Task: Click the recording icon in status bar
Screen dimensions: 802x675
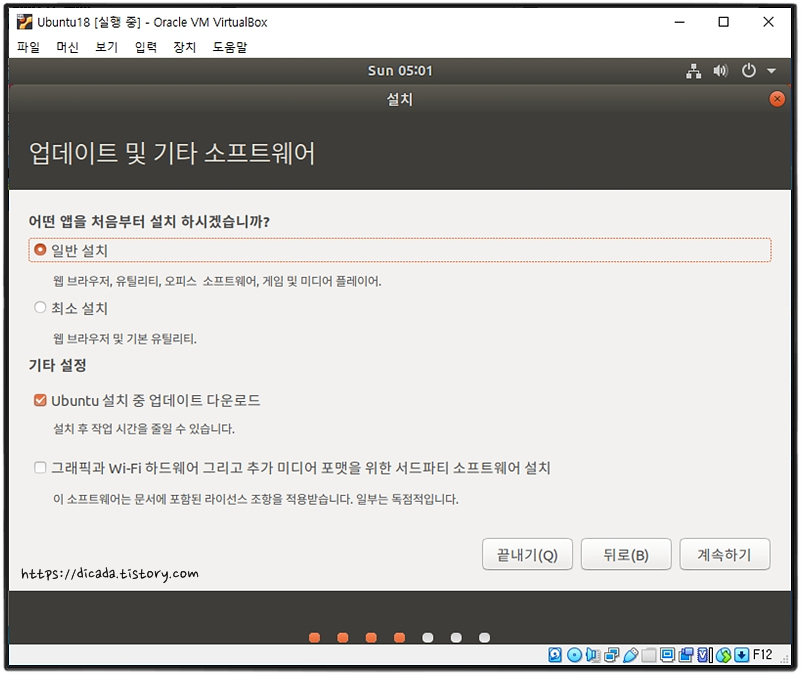Action: [x=686, y=655]
